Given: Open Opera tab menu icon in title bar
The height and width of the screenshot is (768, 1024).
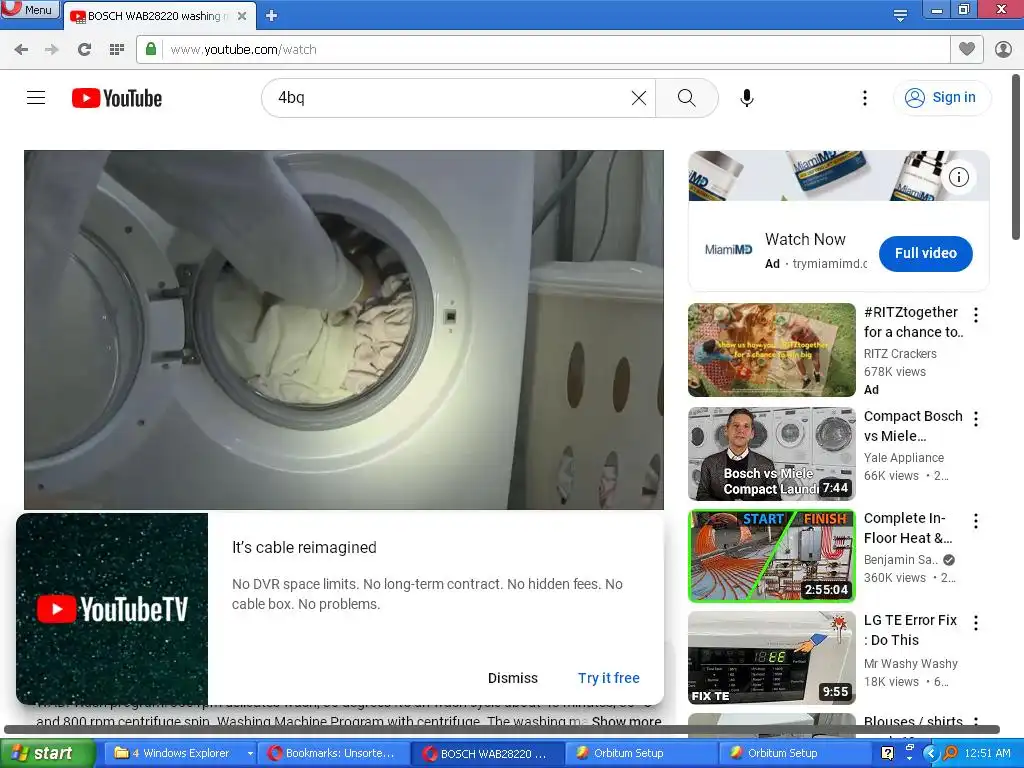Looking at the screenshot, I should [x=900, y=14].
